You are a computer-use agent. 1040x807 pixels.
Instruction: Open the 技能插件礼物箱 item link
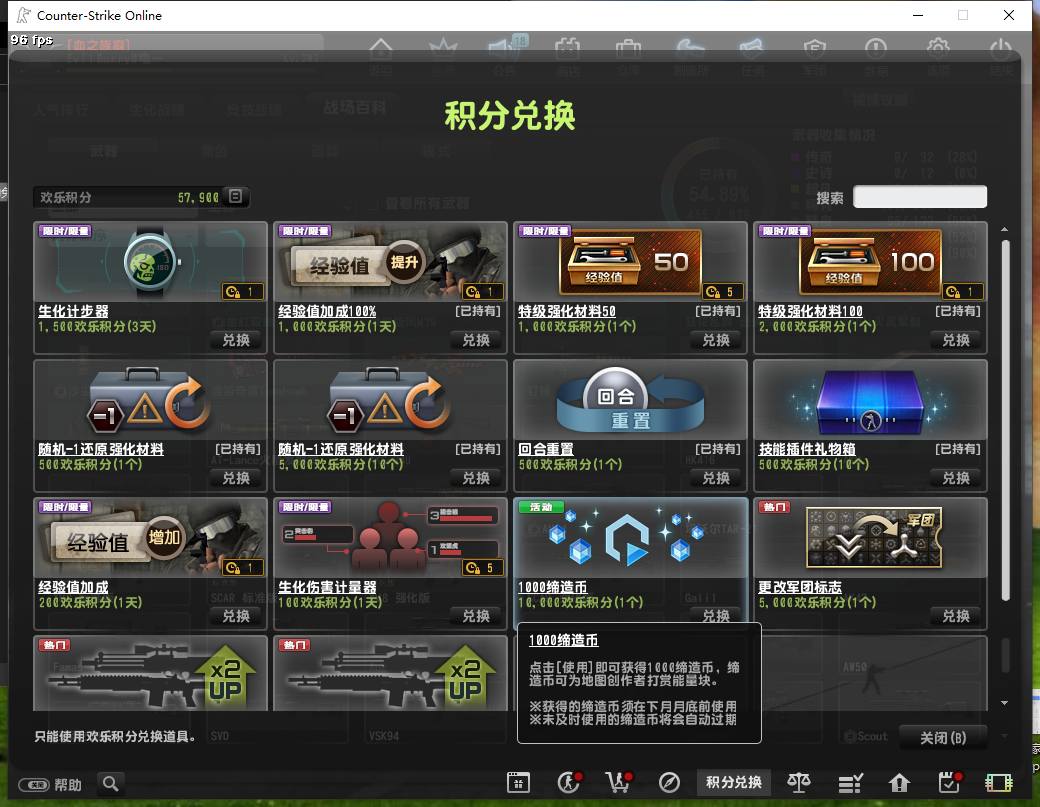pos(807,449)
